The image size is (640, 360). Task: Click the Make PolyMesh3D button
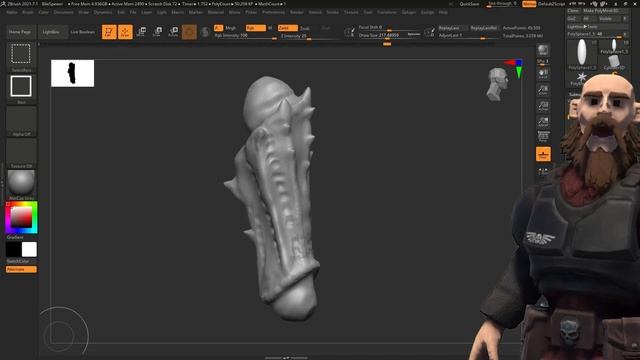click(606, 11)
